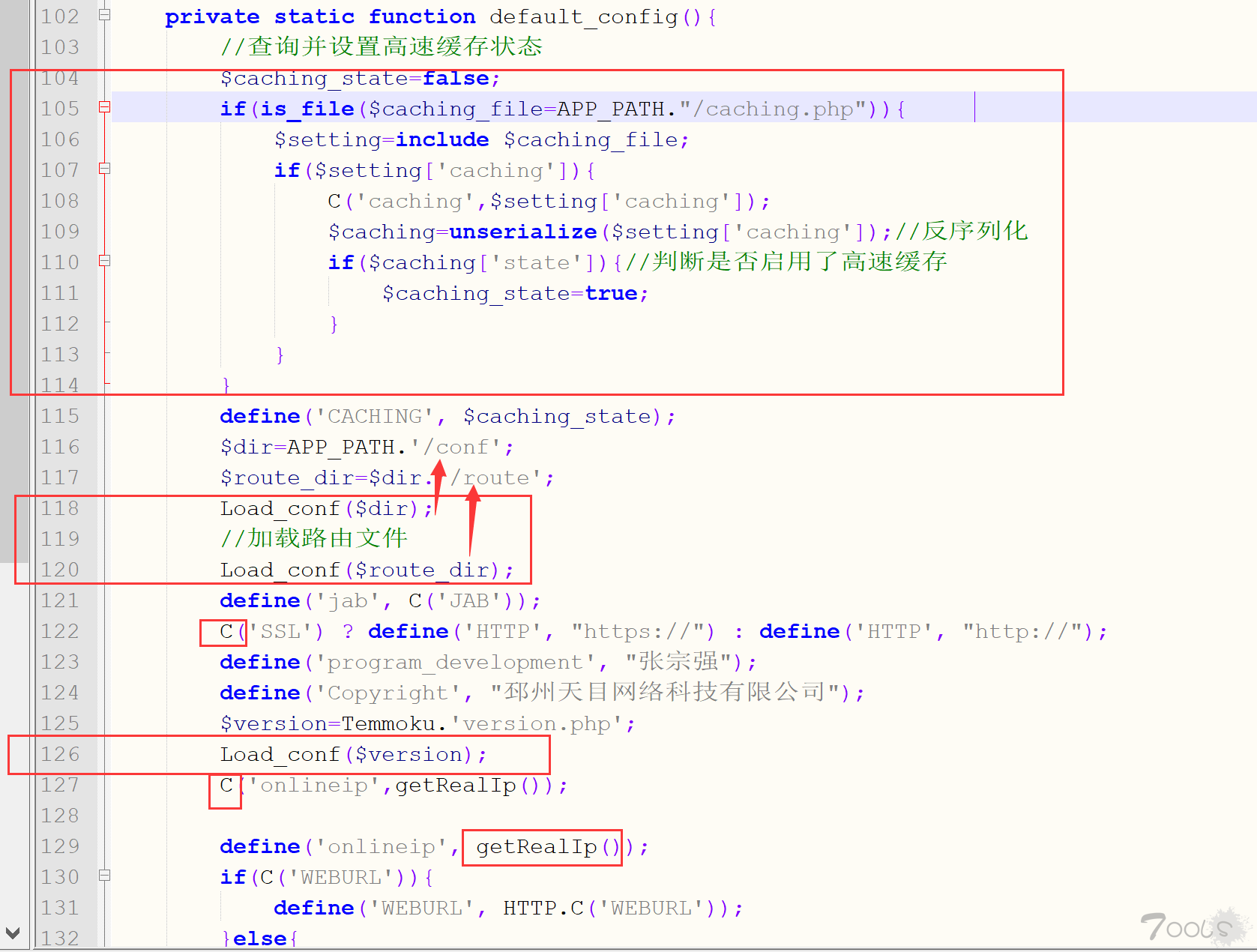Click the unserialize function call

[x=523, y=232]
